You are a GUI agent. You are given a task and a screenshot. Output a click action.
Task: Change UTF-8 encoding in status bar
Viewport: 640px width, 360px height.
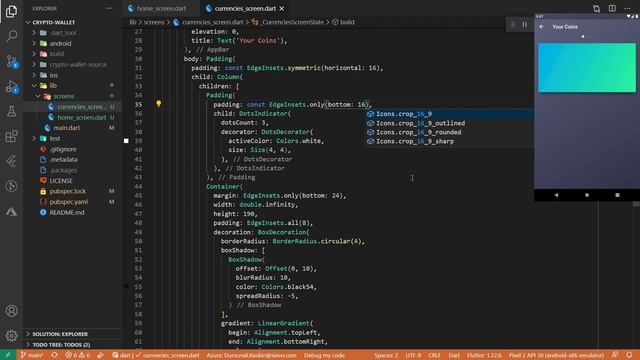click(413, 355)
